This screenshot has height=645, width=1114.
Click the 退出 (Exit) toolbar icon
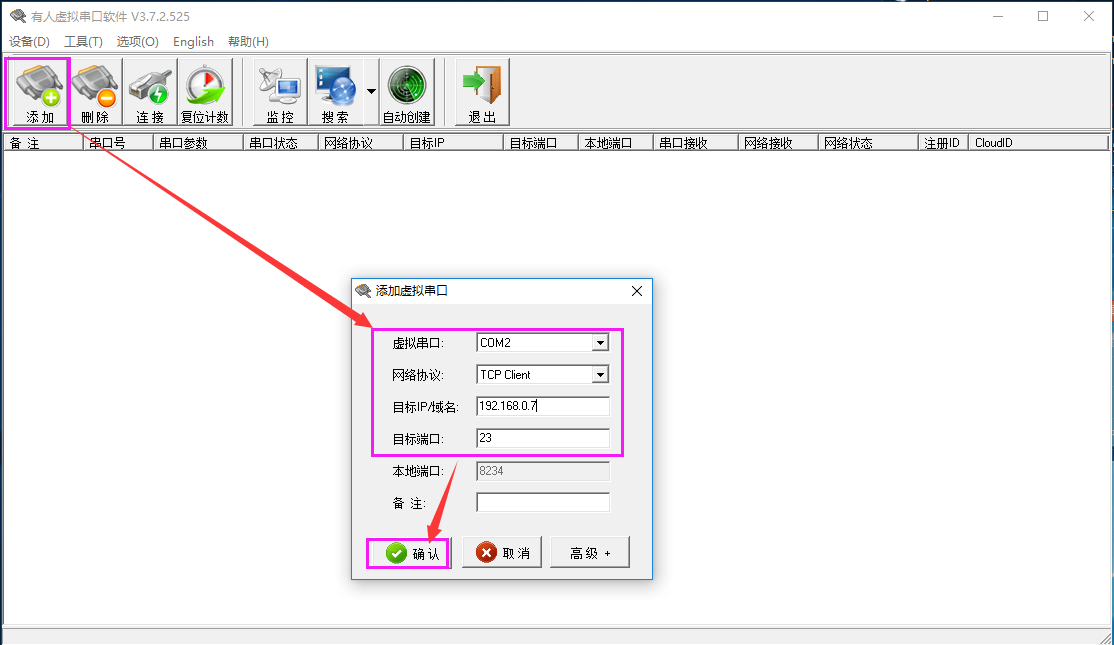pyautogui.click(x=482, y=92)
